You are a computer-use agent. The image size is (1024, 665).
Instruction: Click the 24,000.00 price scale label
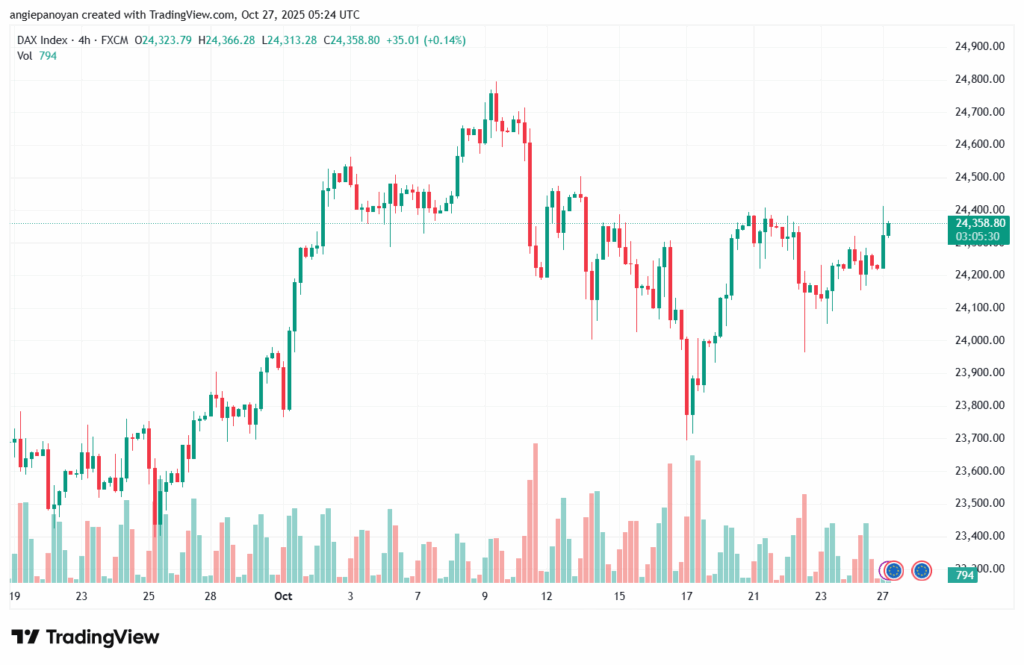pos(978,340)
